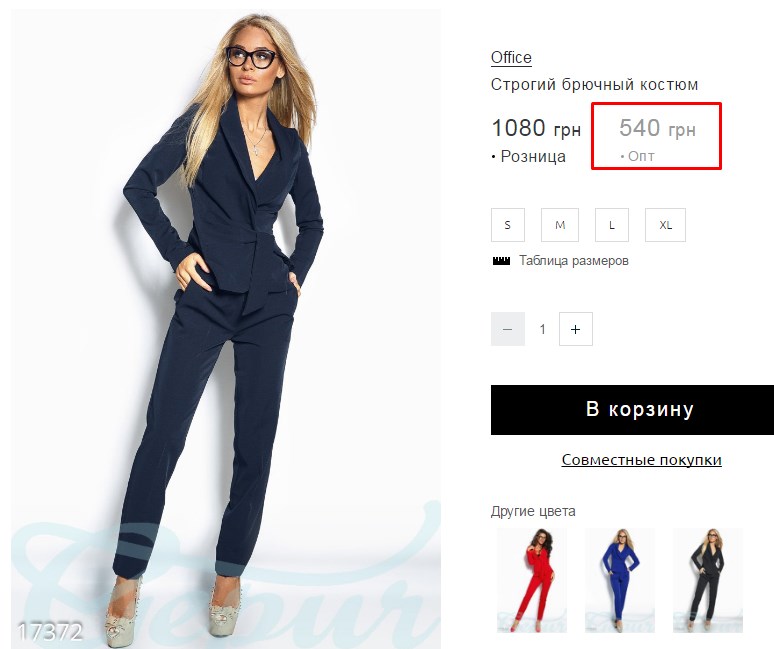
Task: View the blue suit color variant
Action: (620, 580)
